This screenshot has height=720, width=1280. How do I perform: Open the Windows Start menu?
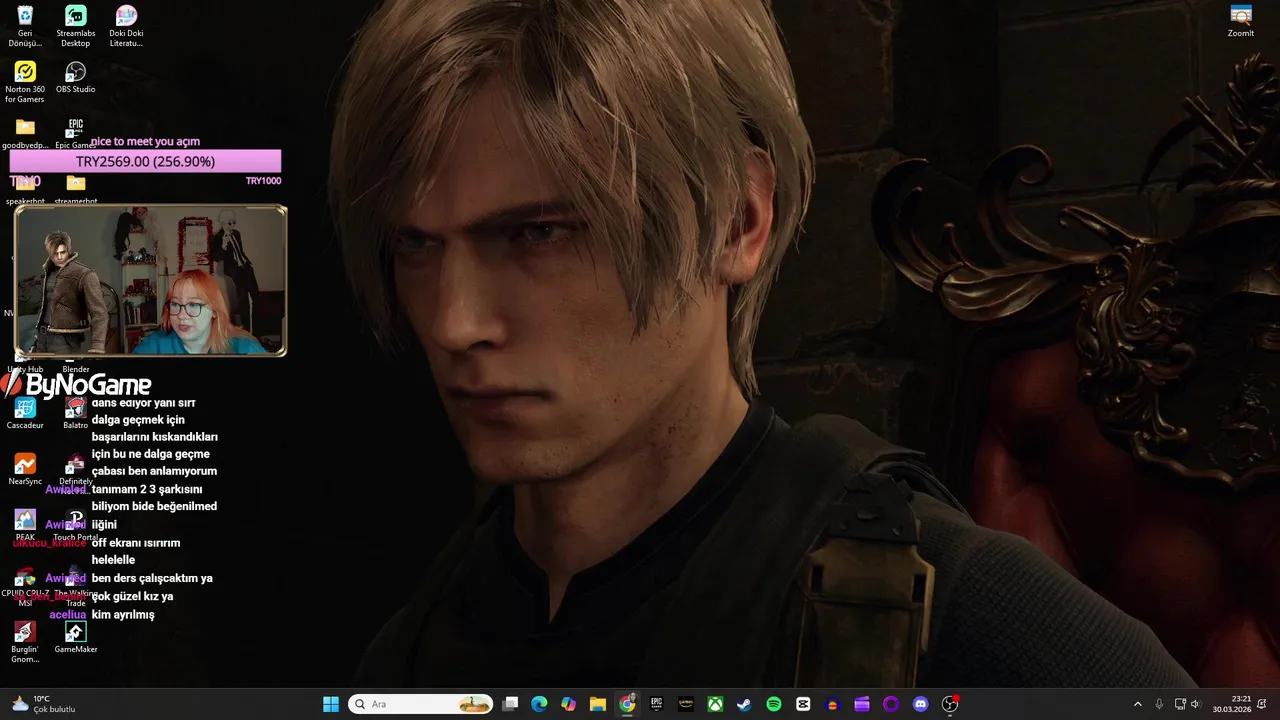[x=331, y=704]
